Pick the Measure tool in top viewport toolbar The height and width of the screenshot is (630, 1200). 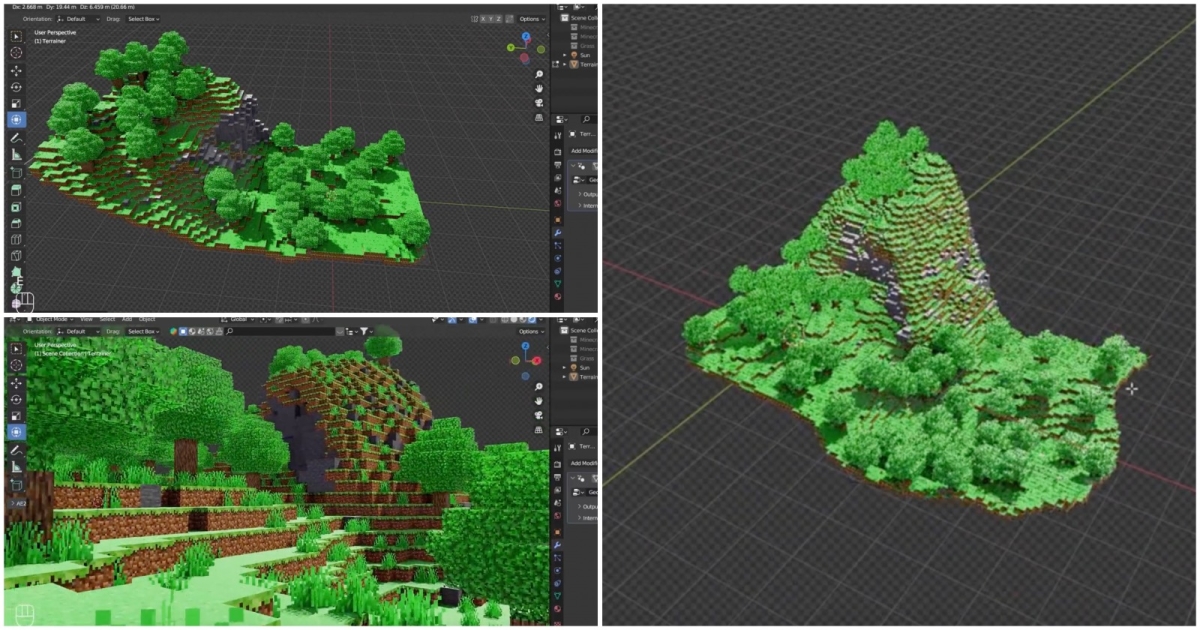pos(16,155)
